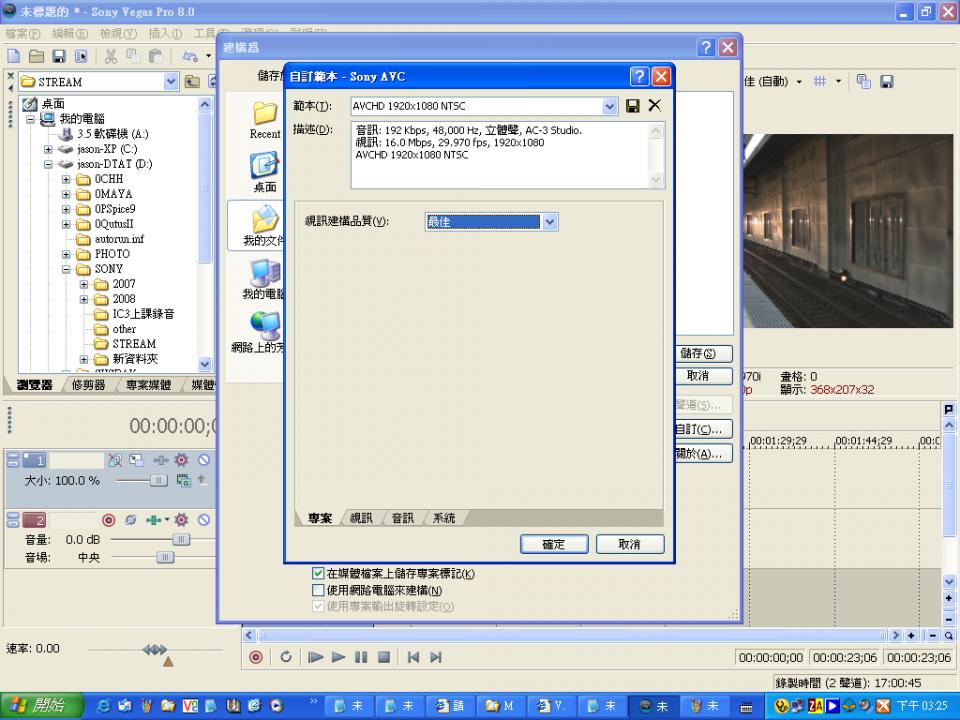The width and height of the screenshot is (960, 720).
Task: Click Copy snapshot to clipboard icon above preview
Action: (x=864, y=81)
